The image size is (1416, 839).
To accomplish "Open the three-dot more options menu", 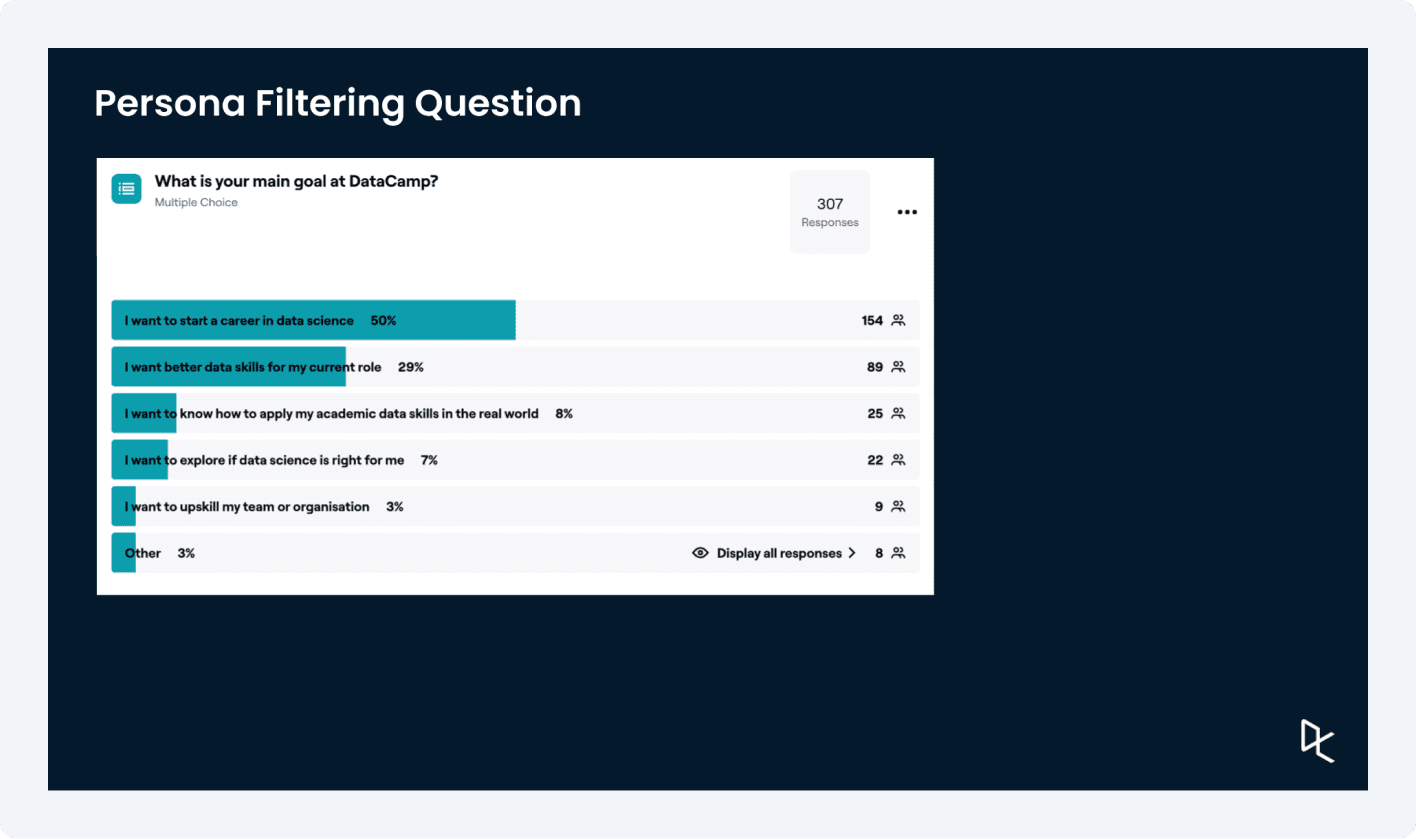I will pos(907,212).
